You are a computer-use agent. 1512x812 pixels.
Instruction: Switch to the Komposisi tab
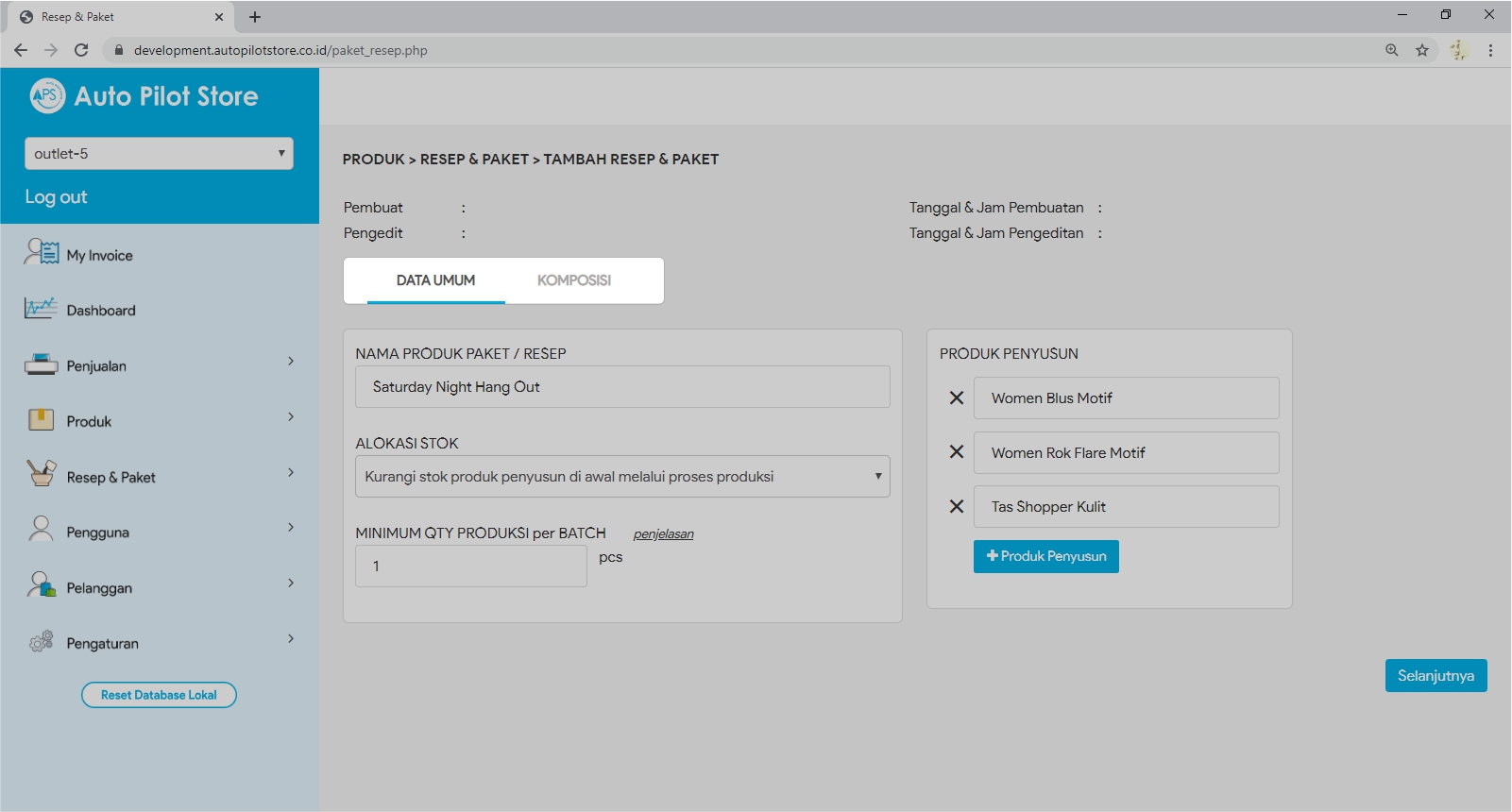click(573, 280)
